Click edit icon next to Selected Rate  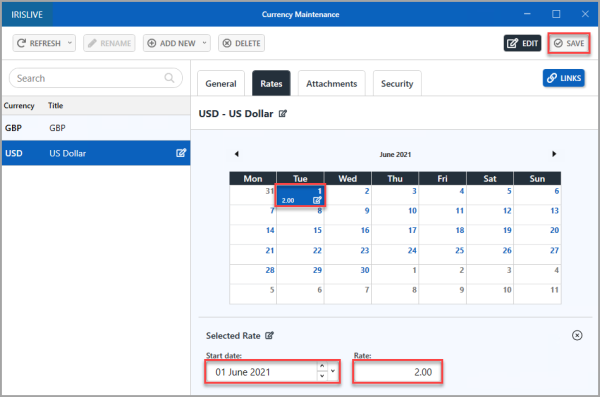(269, 335)
